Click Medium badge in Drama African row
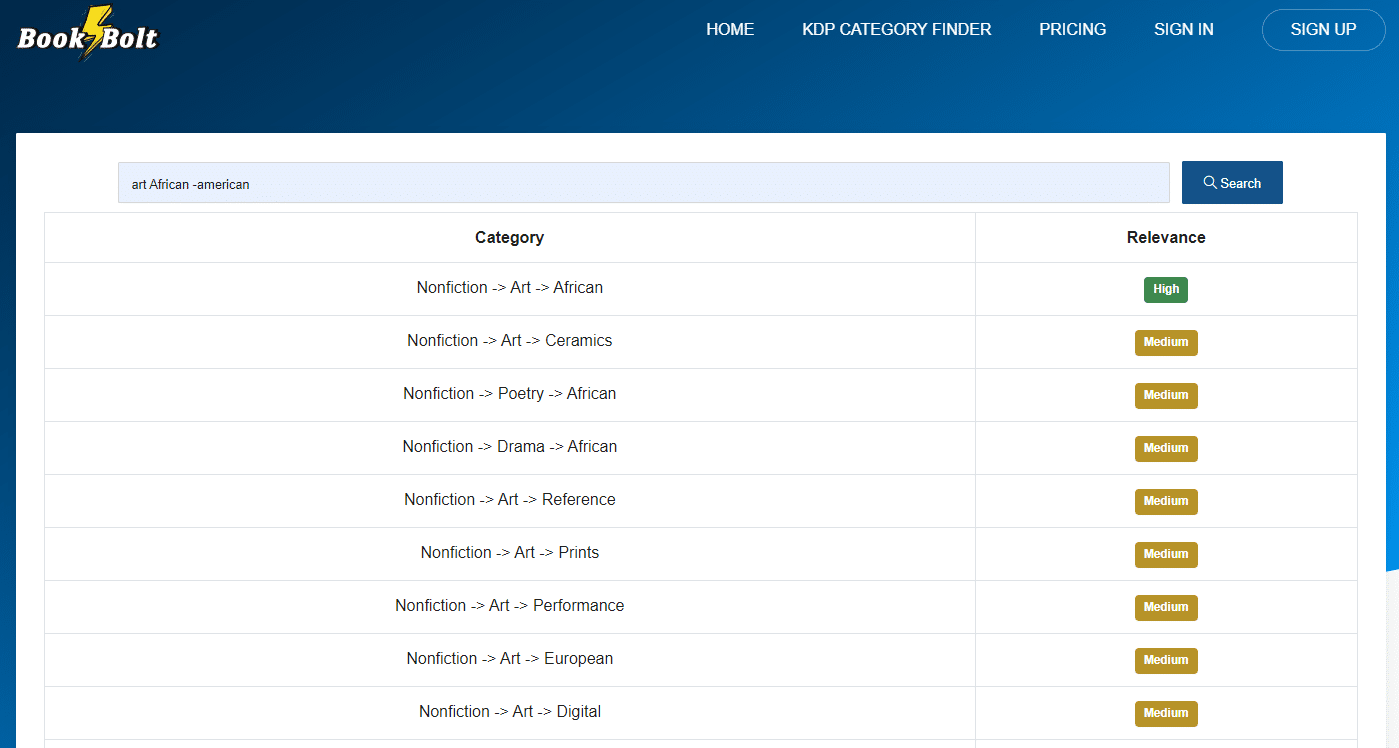Image resolution: width=1399 pixels, height=748 pixels. 1166,448
